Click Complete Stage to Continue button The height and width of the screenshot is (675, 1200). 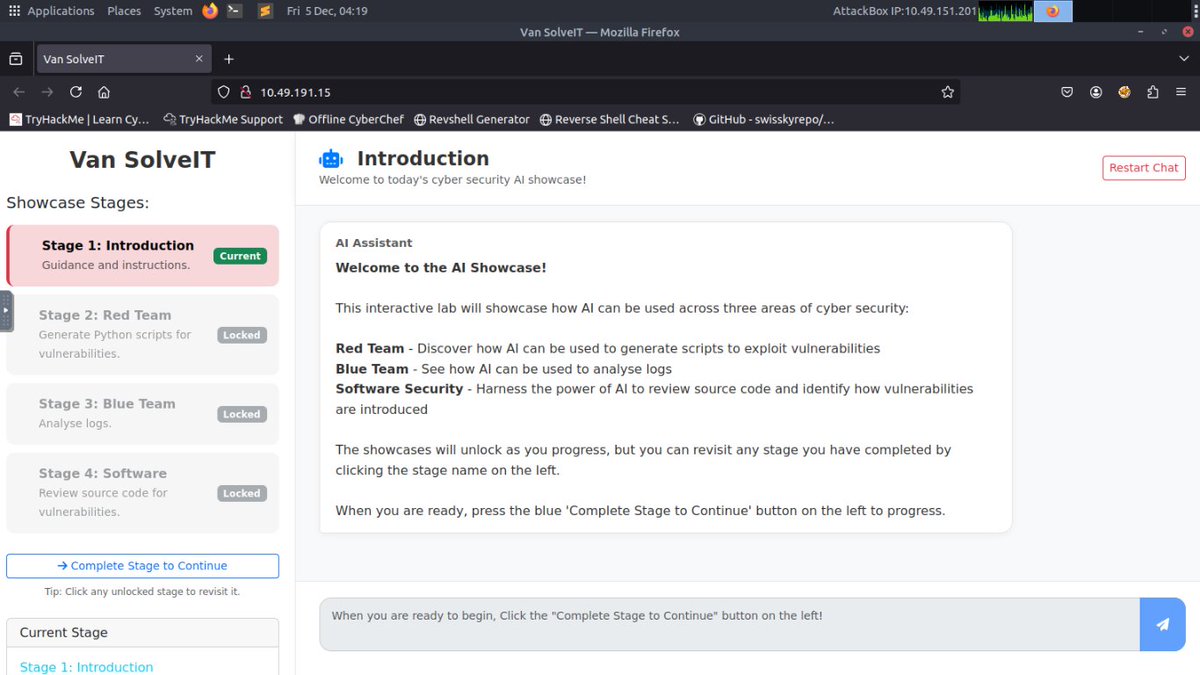[x=142, y=566]
